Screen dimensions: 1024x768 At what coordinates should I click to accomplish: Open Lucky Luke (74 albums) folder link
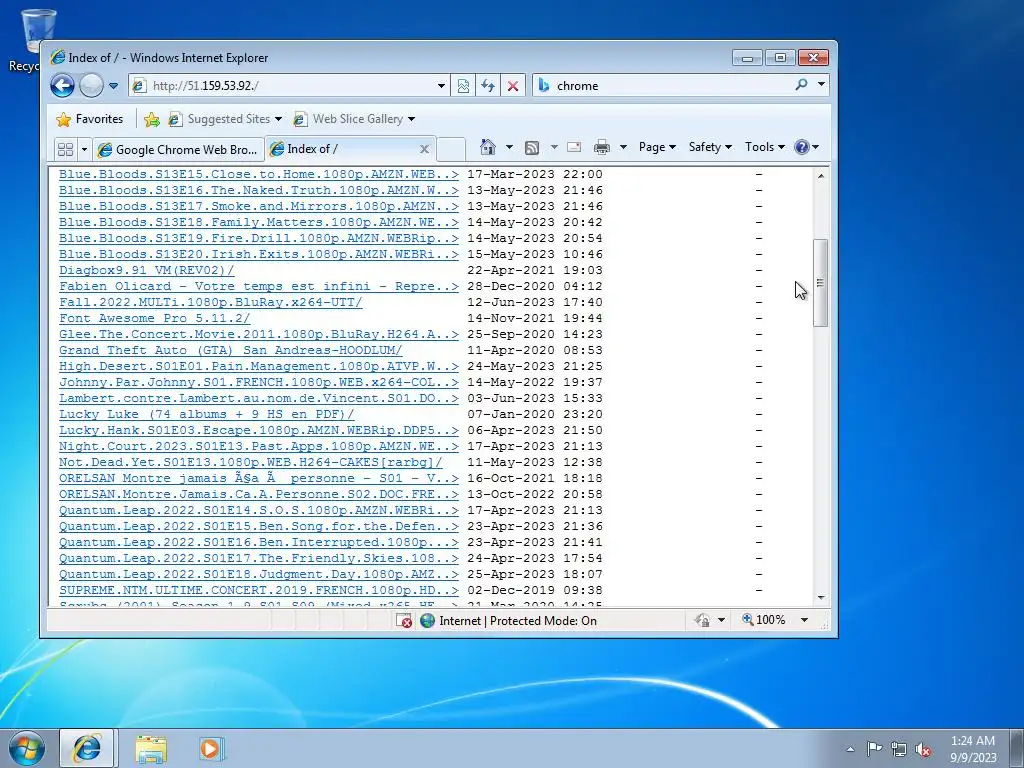pos(206,414)
